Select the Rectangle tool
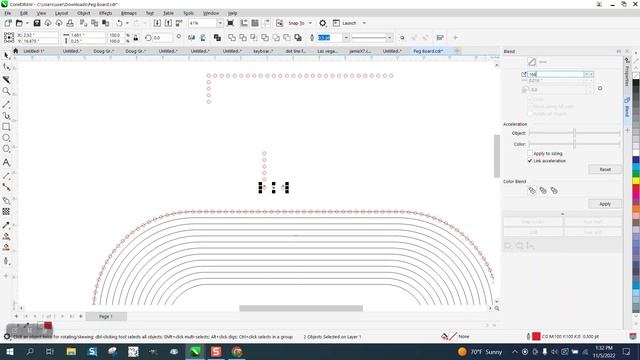The height and width of the screenshot is (360, 640). point(6,127)
